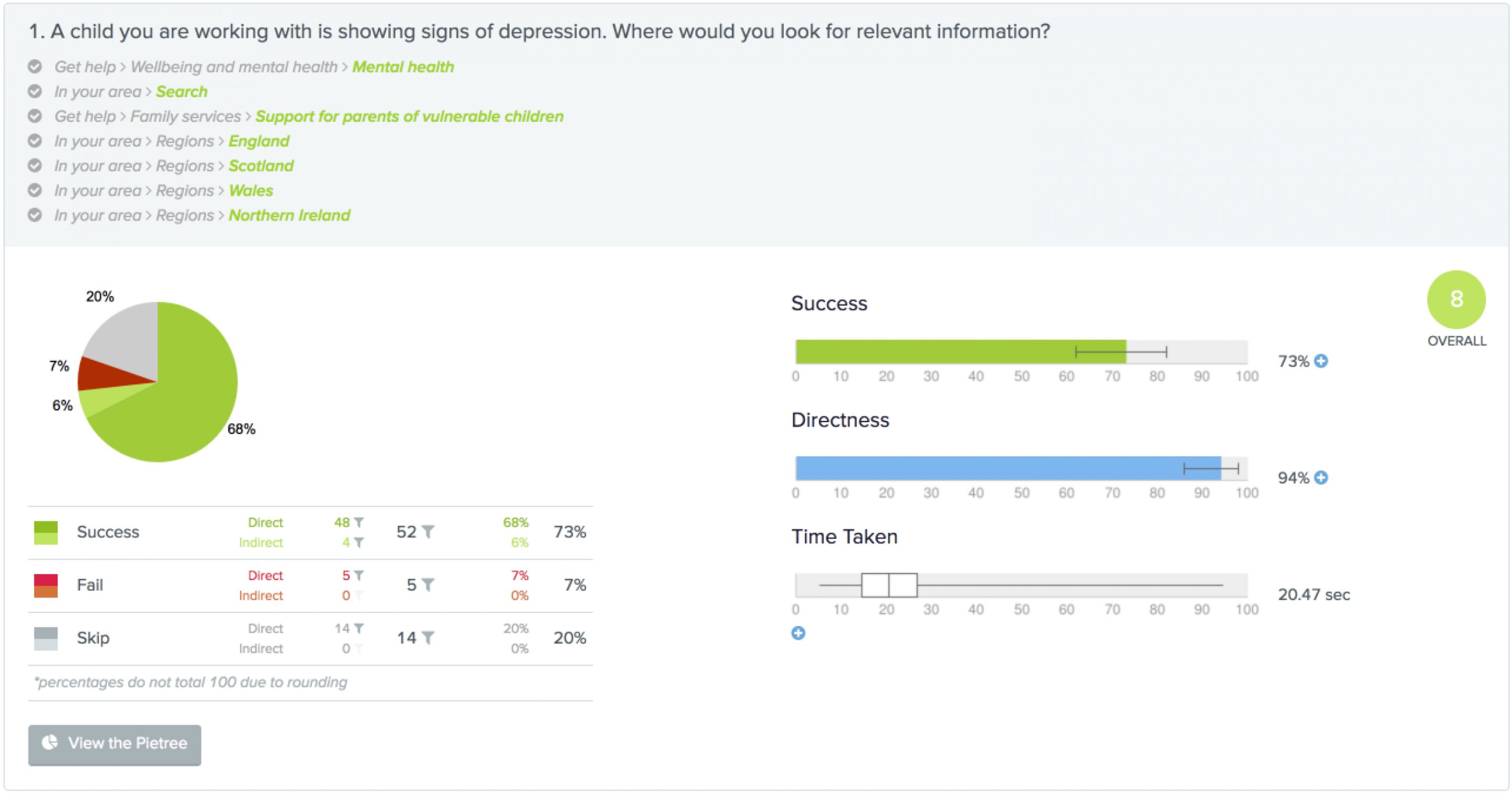1512x794 pixels.
Task: Filter by total Fail count 5
Action: (428, 584)
